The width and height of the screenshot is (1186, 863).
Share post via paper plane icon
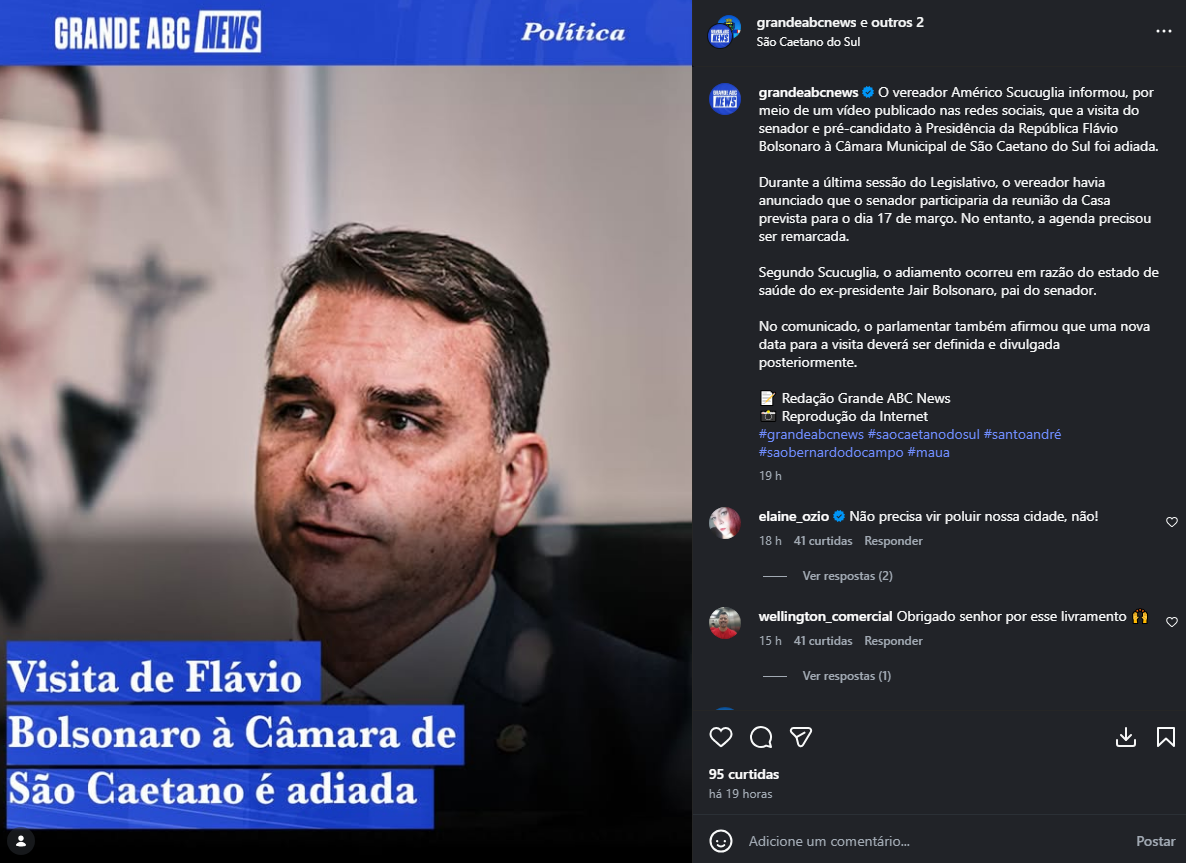801,737
